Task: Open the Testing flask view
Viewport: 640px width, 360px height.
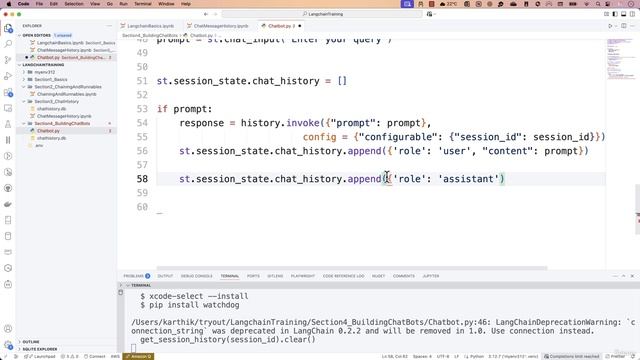Action: pyautogui.click(x=8, y=124)
